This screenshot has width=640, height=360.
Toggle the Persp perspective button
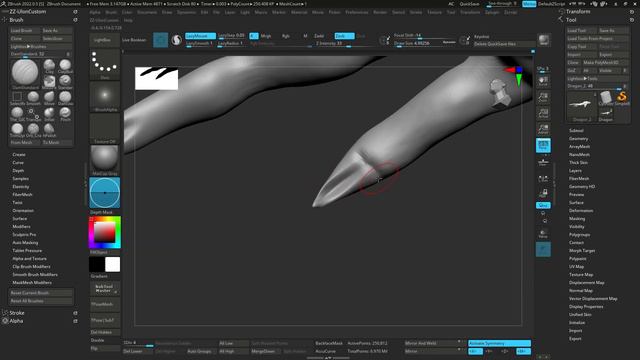coord(543,145)
